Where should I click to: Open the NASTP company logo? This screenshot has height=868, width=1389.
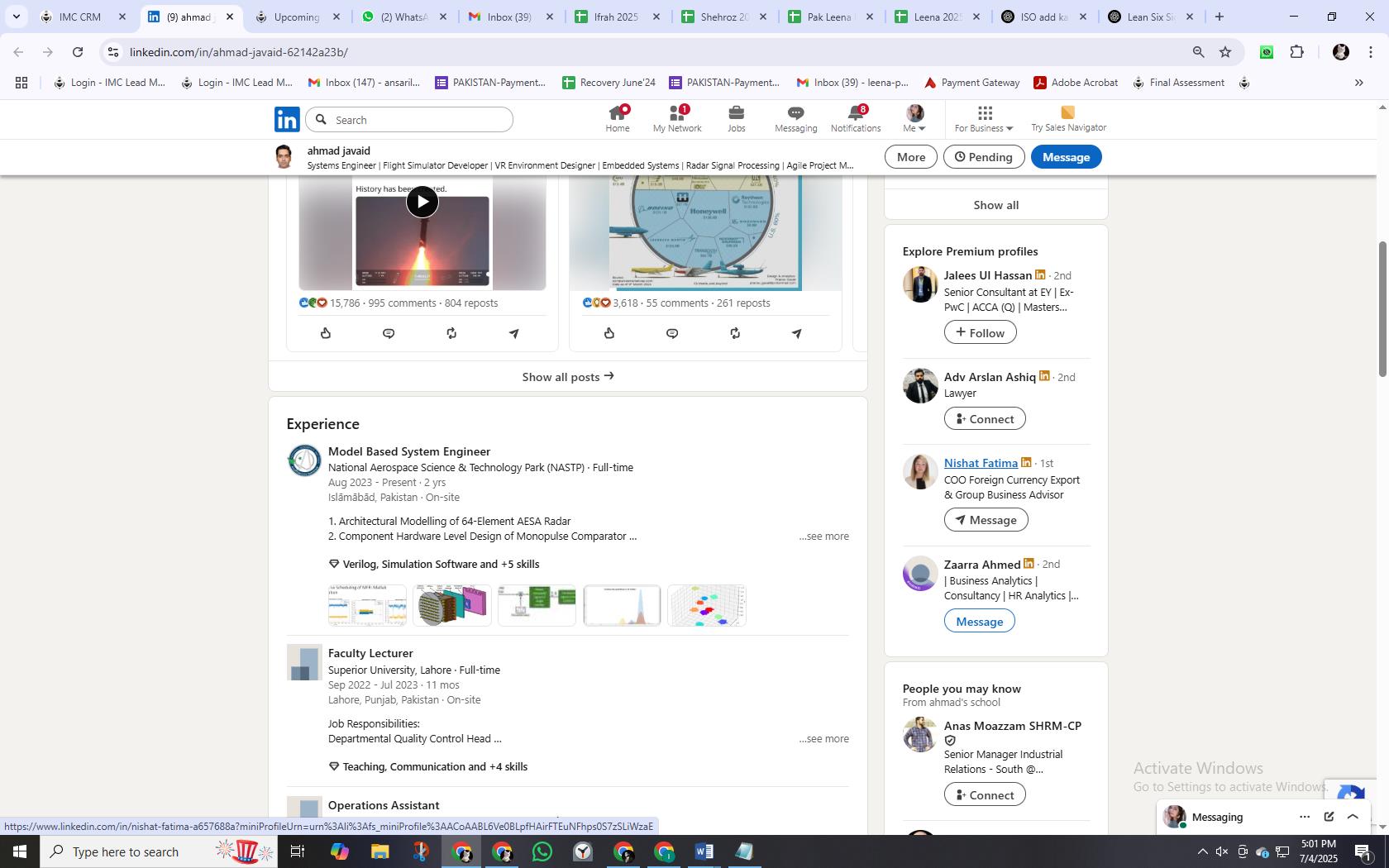tap(304, 460)
